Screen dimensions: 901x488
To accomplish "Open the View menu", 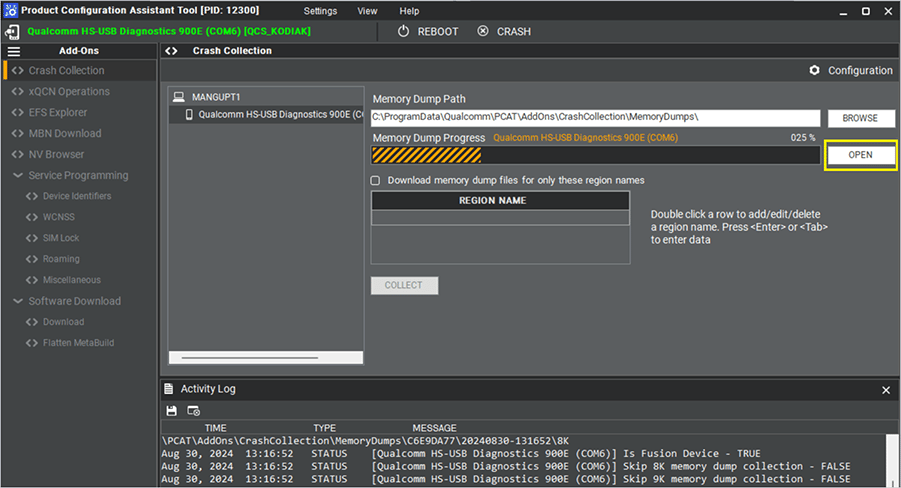I will pos(367,11).
